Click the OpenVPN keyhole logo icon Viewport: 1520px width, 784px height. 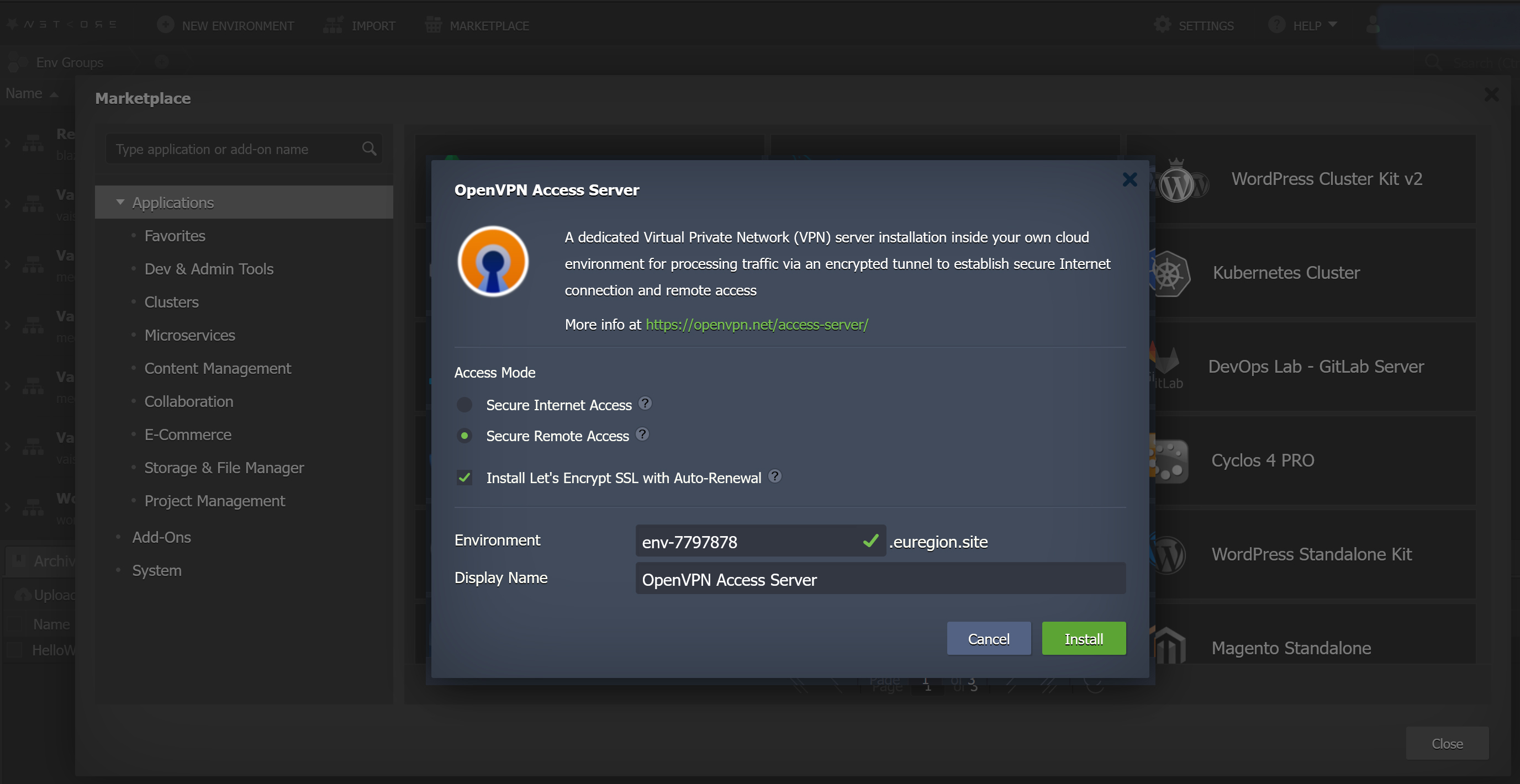pos(493,261)
